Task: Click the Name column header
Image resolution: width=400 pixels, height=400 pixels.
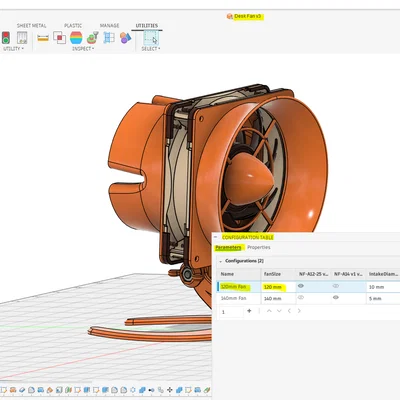Action: pos(239,274)
